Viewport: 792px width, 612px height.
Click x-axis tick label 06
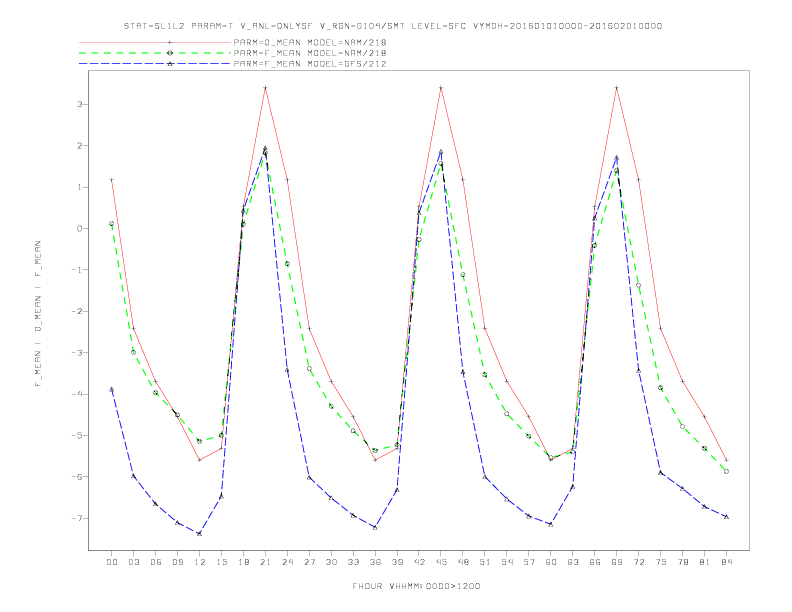pos(156,562)
